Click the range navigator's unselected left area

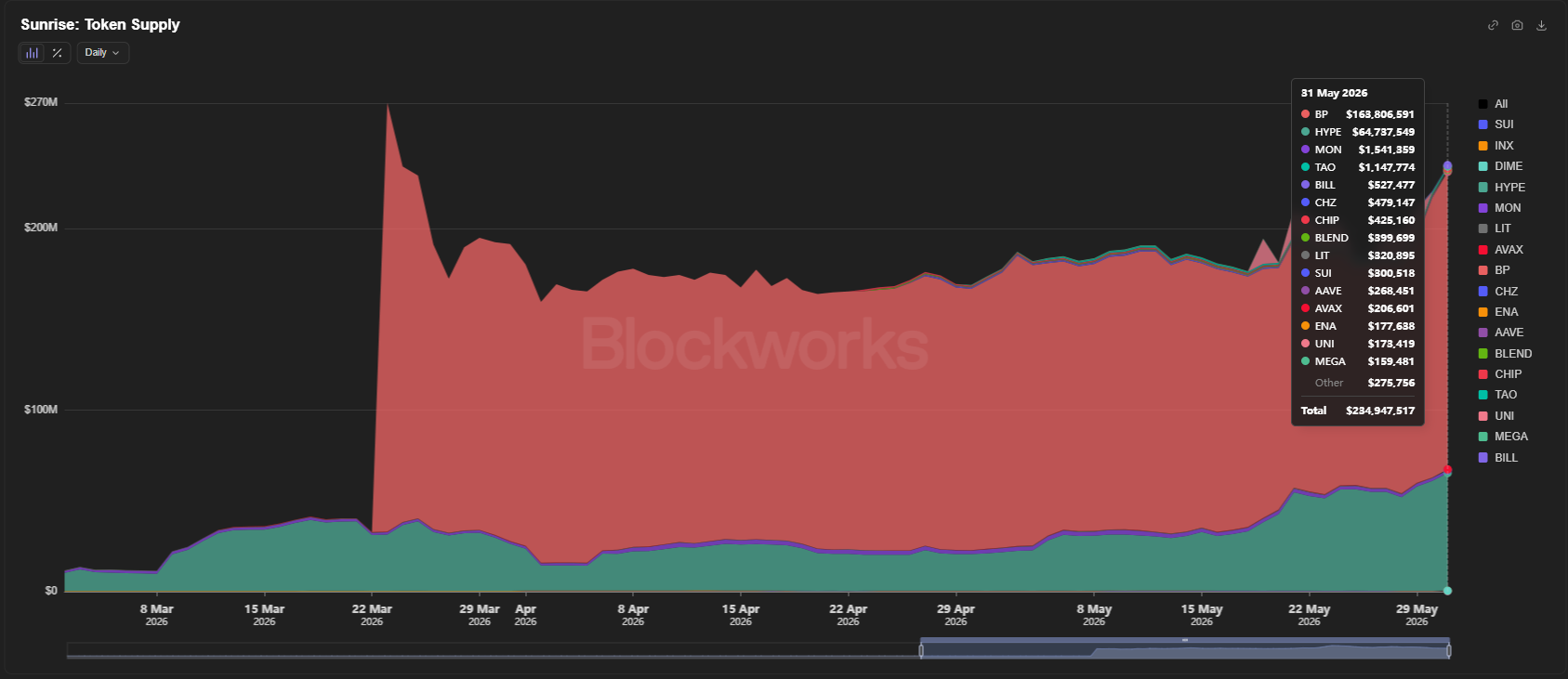(x=494, y=650)
